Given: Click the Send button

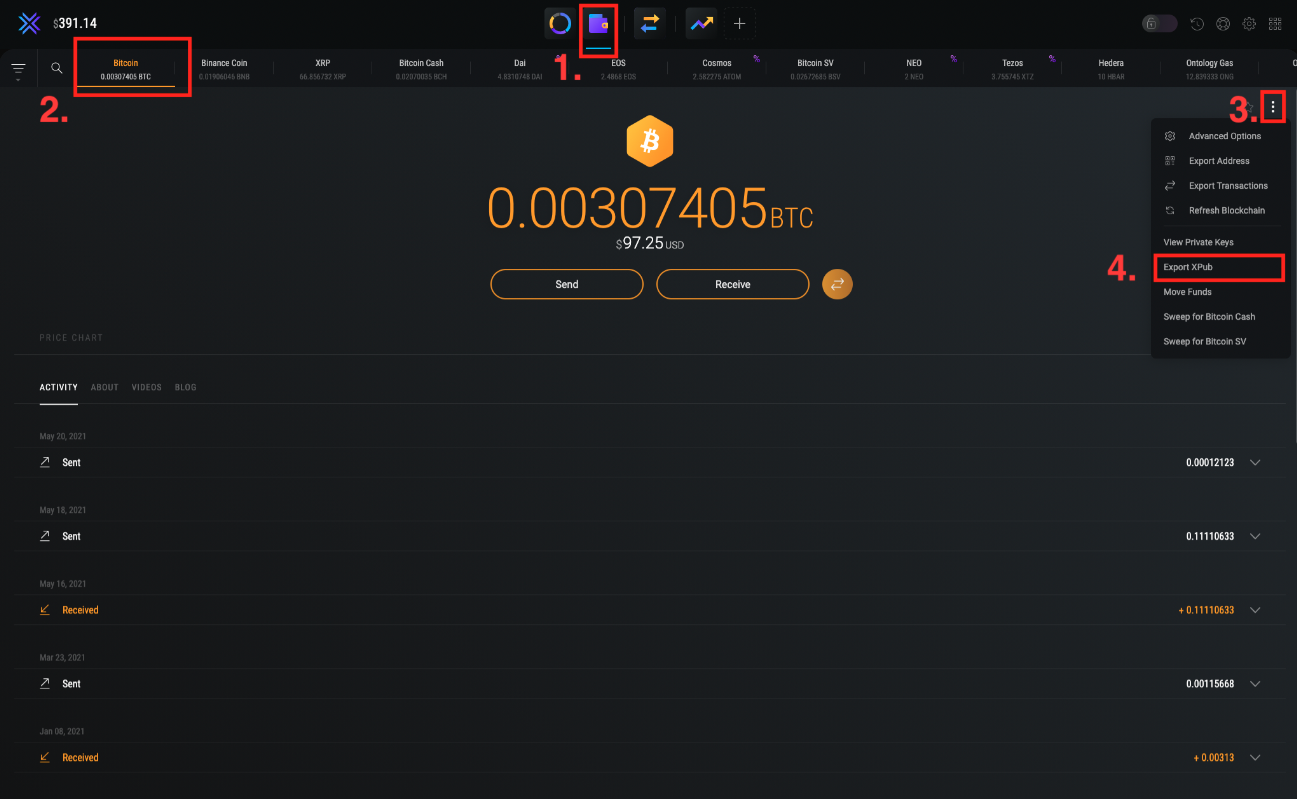Looking at the screenshot, I should click(x=566, y=284).
